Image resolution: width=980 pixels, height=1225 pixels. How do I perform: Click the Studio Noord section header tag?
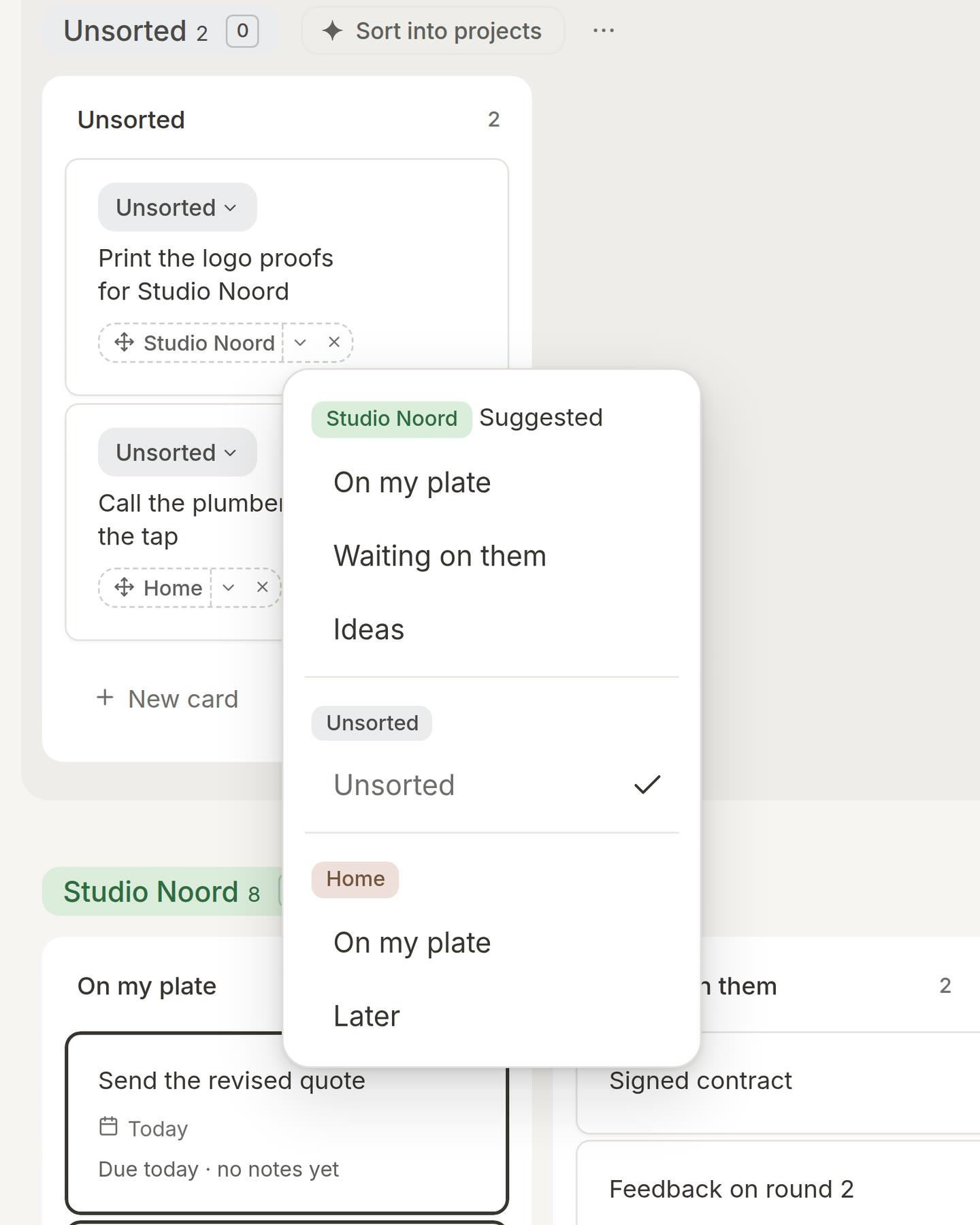[162, 892]
